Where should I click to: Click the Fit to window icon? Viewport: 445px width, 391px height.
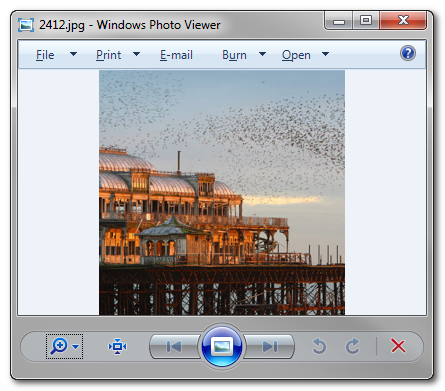[x=117, y=346]
